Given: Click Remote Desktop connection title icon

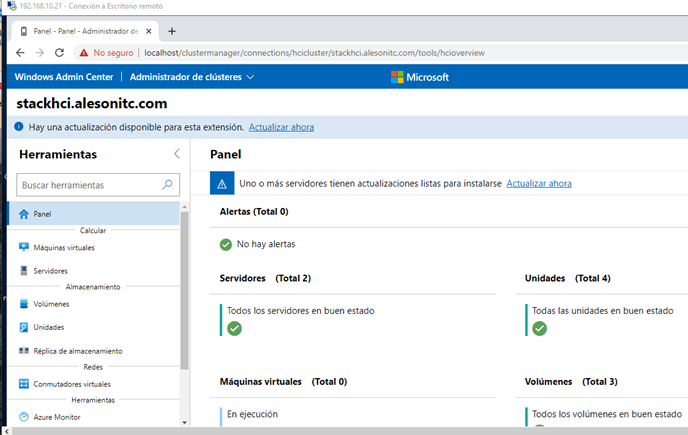Looking at the screenshot, I should point(12,6).
